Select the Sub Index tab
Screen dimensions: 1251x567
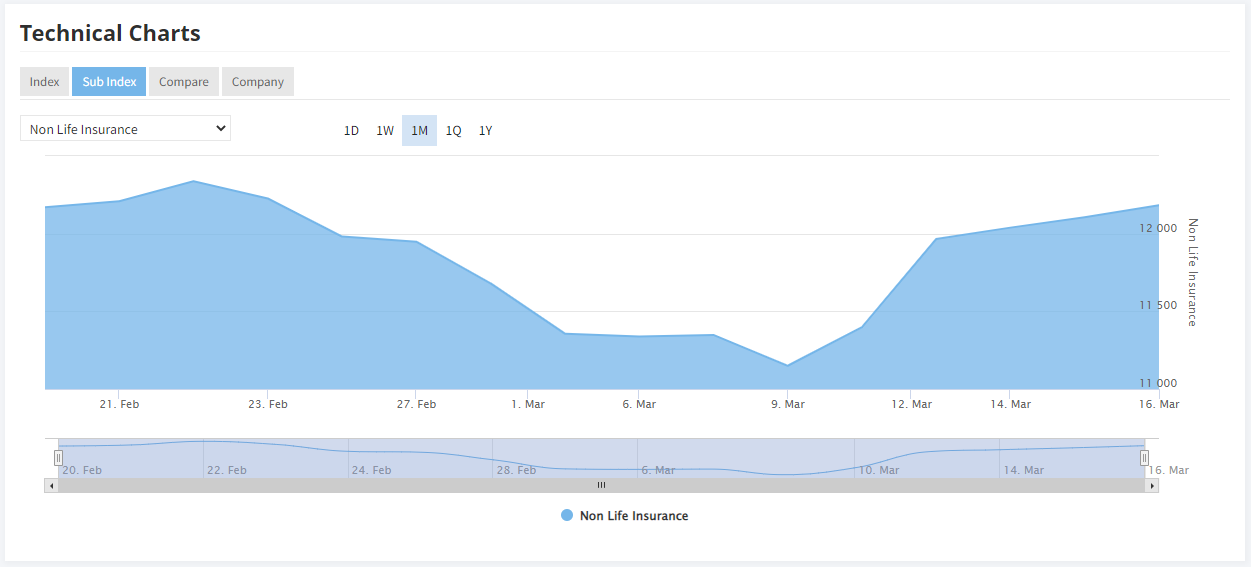click(x=109, y=82)
